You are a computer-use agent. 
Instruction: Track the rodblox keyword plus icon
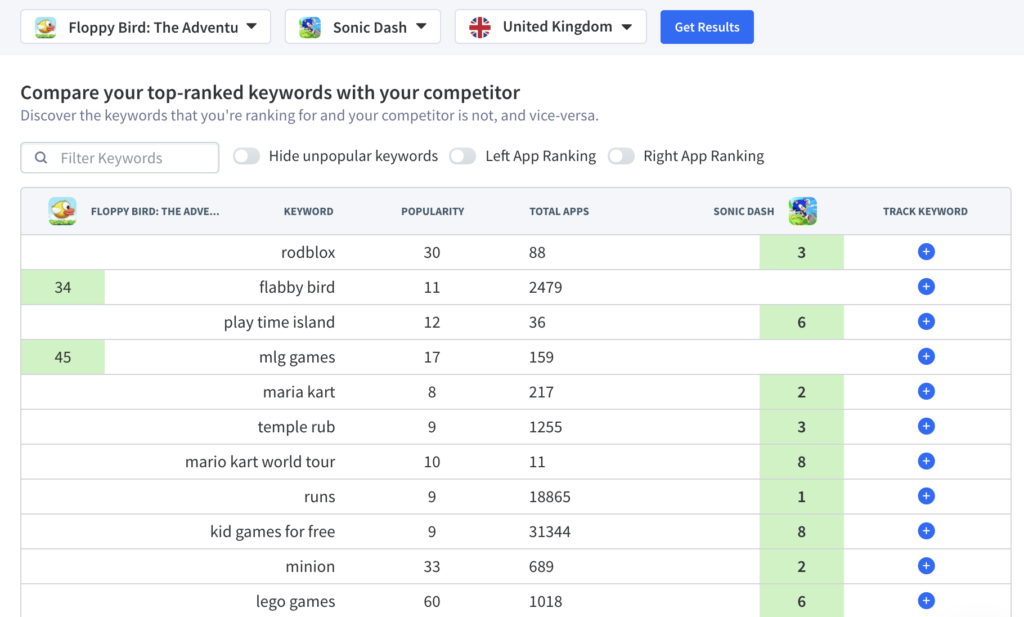click(x=925, y=252)
